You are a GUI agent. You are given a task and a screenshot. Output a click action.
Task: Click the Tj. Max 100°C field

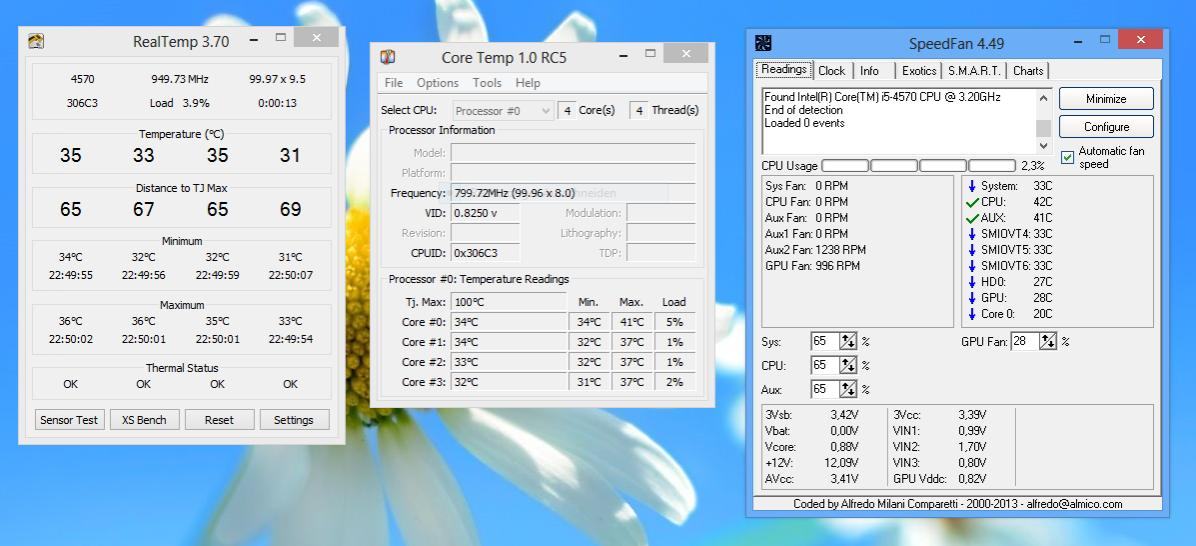508,302
